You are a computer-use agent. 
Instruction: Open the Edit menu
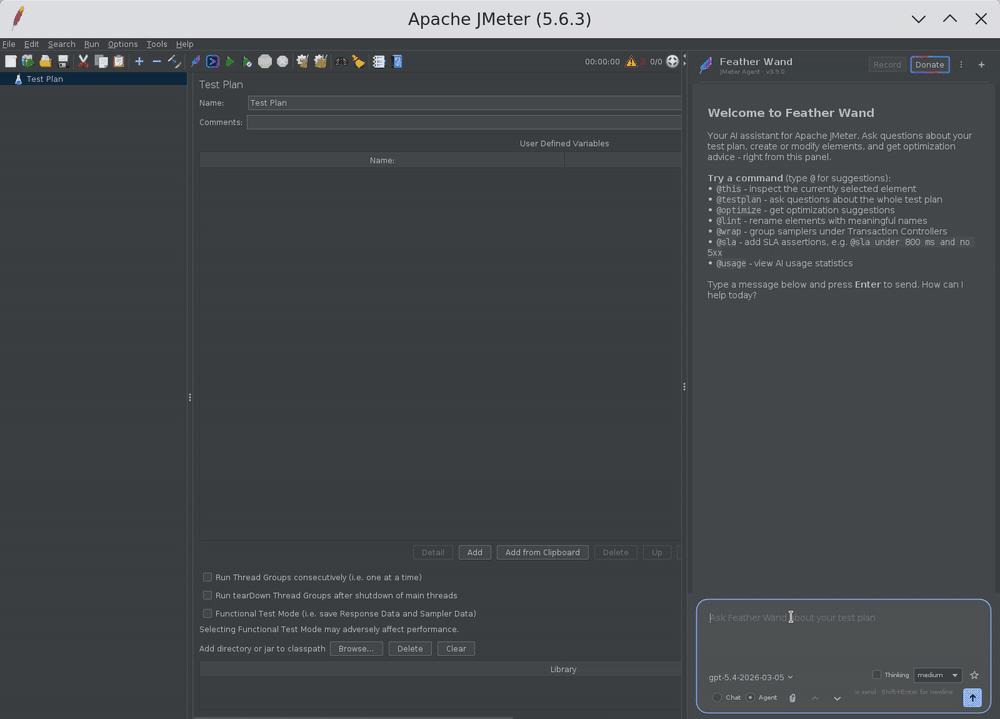point(31,44)
